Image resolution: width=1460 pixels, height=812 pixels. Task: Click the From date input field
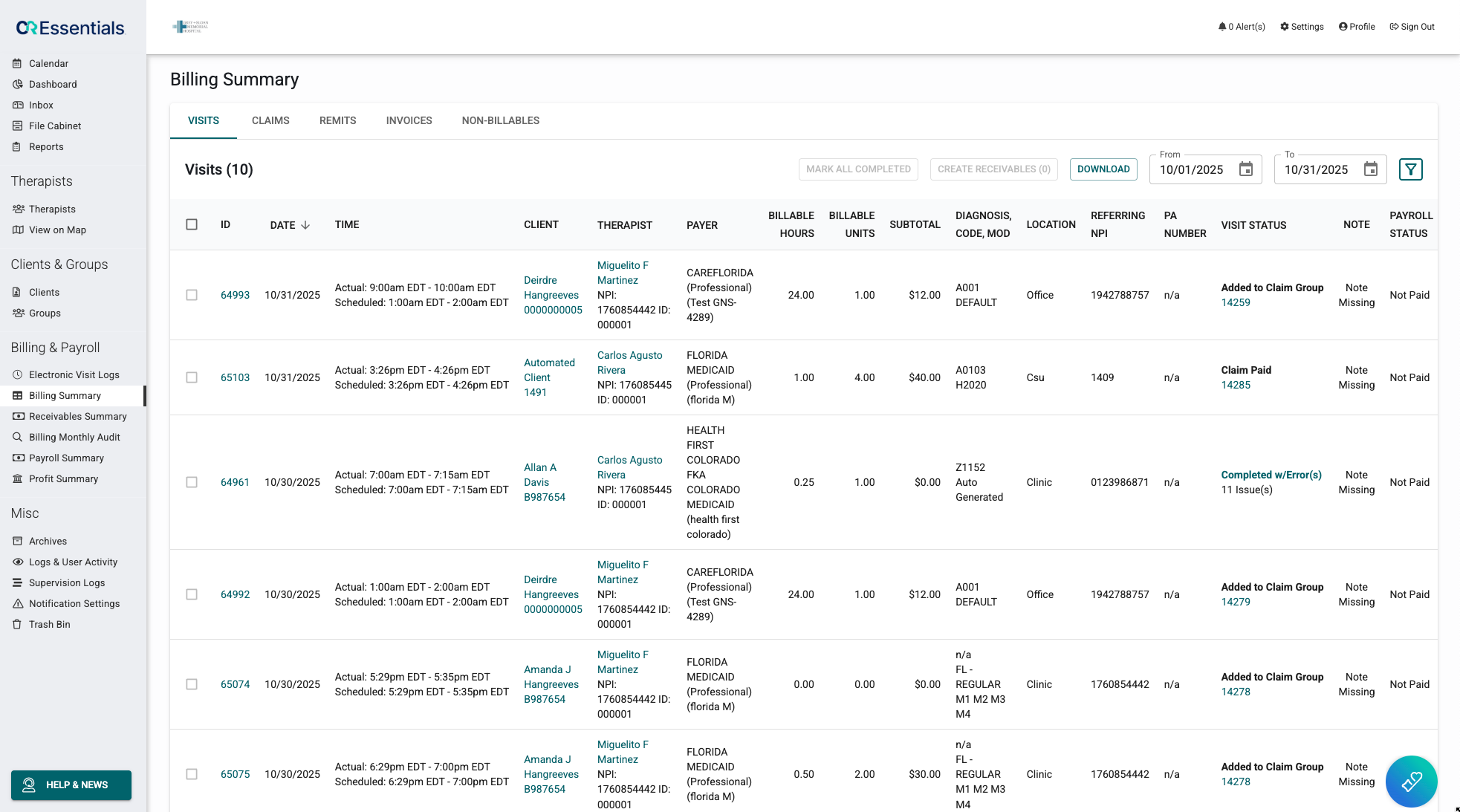tap(1192, 169)
